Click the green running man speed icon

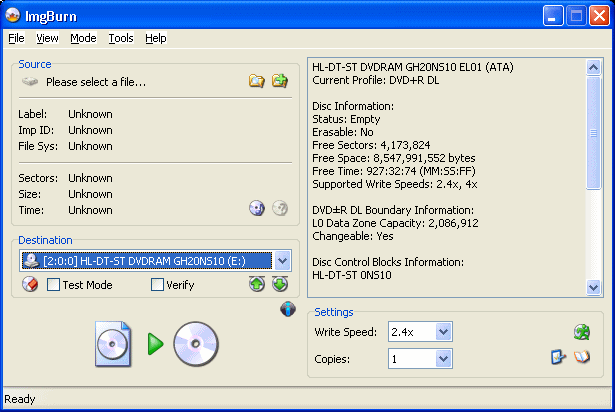(x=582, y=332)
